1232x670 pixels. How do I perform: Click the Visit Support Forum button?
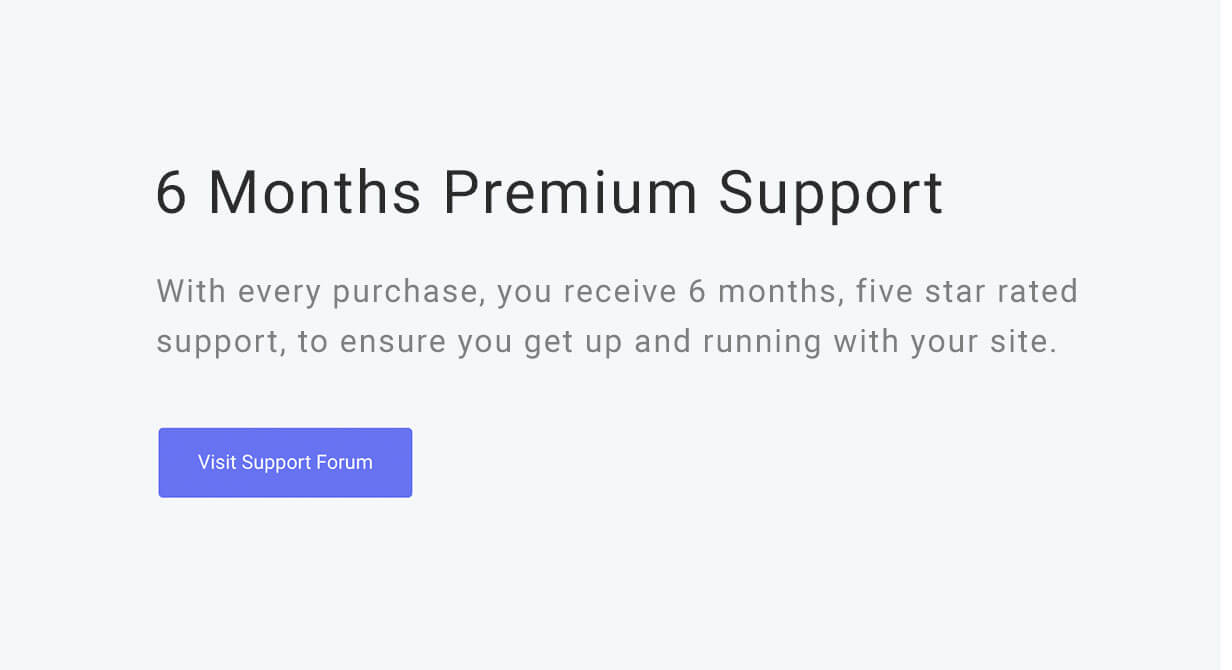point(285,462)
